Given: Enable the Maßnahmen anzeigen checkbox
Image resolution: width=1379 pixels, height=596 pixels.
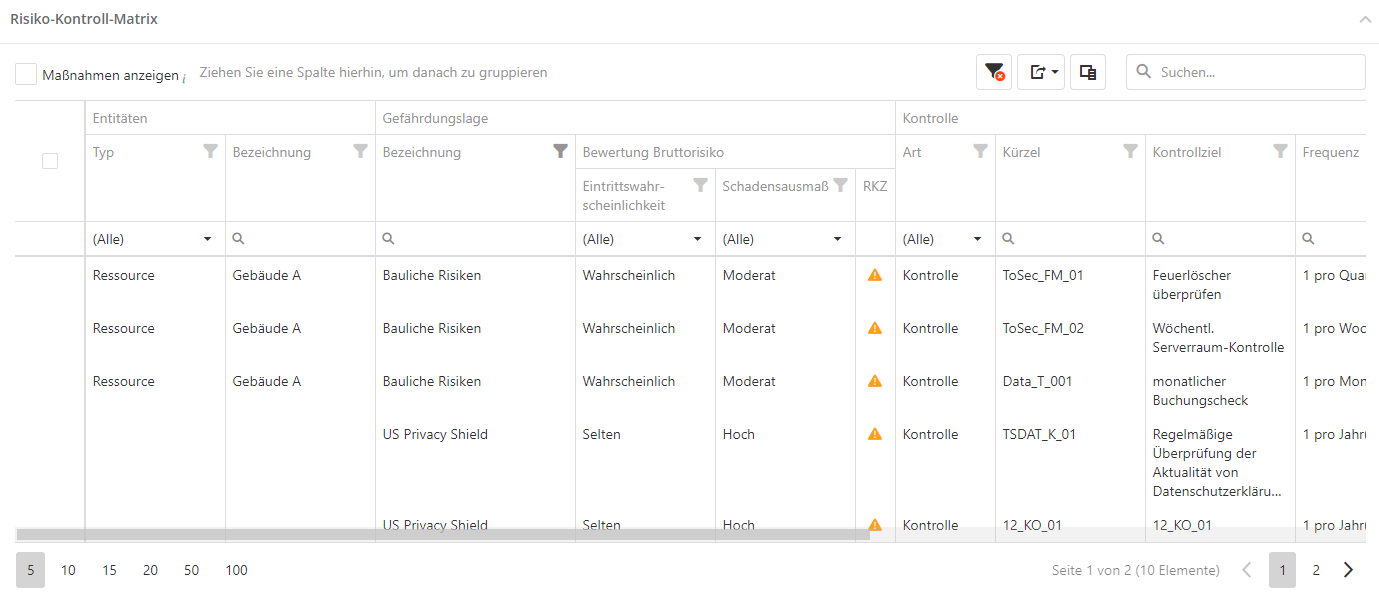Looking at the screenshot, I should [x=27, y=74].
